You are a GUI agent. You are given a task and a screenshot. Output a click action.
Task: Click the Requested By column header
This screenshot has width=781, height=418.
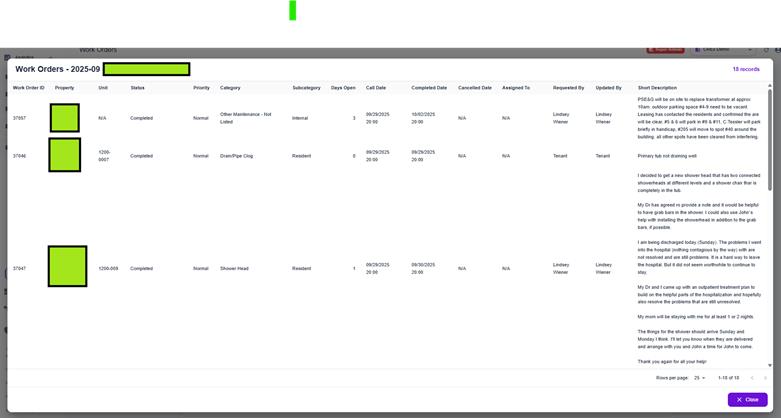pos(568,88)
